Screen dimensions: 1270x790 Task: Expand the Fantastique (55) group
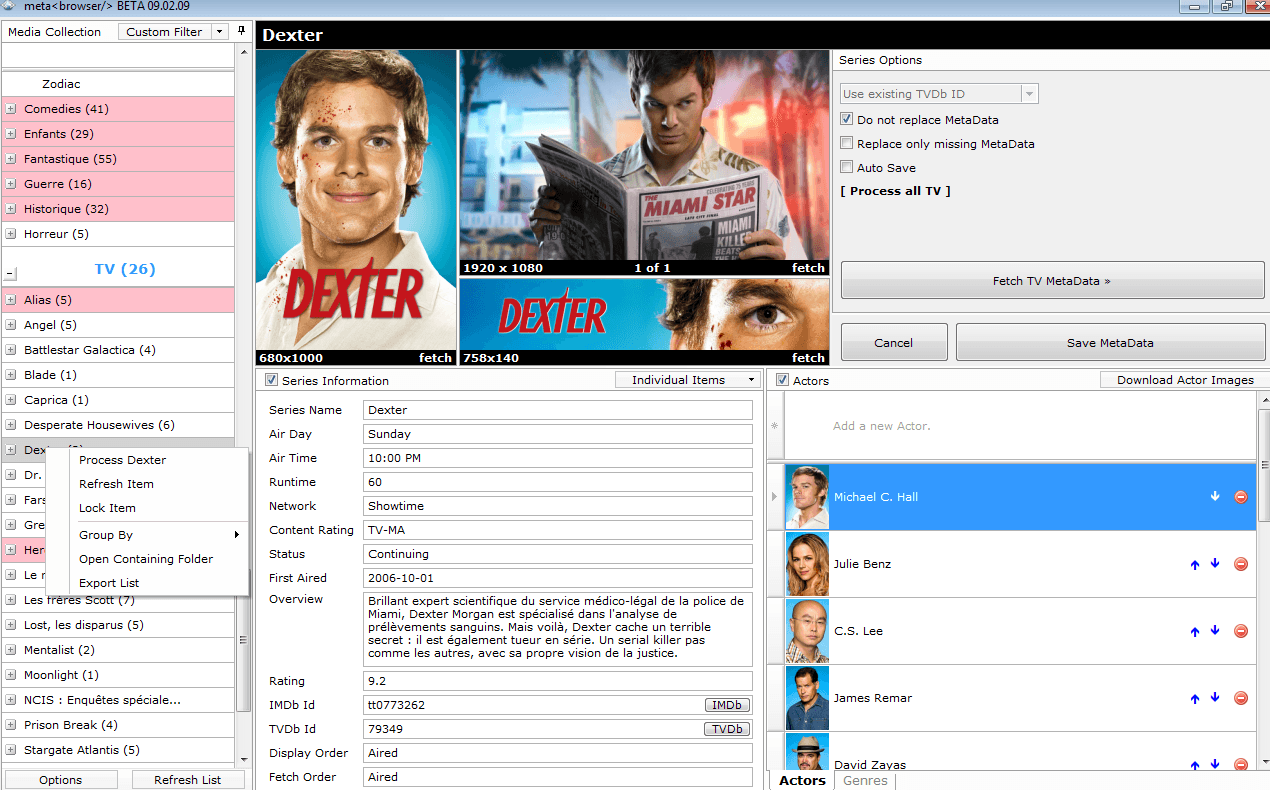pyautogui.click(x=11, y=159)
